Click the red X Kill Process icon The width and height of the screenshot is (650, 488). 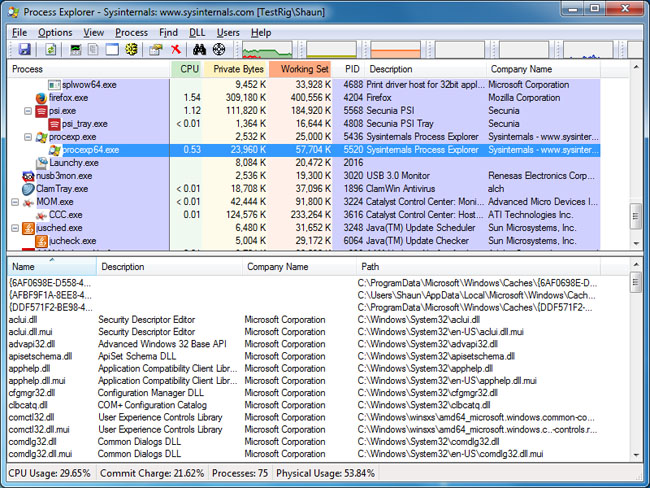pyautogui.click(x=176, y=49)
